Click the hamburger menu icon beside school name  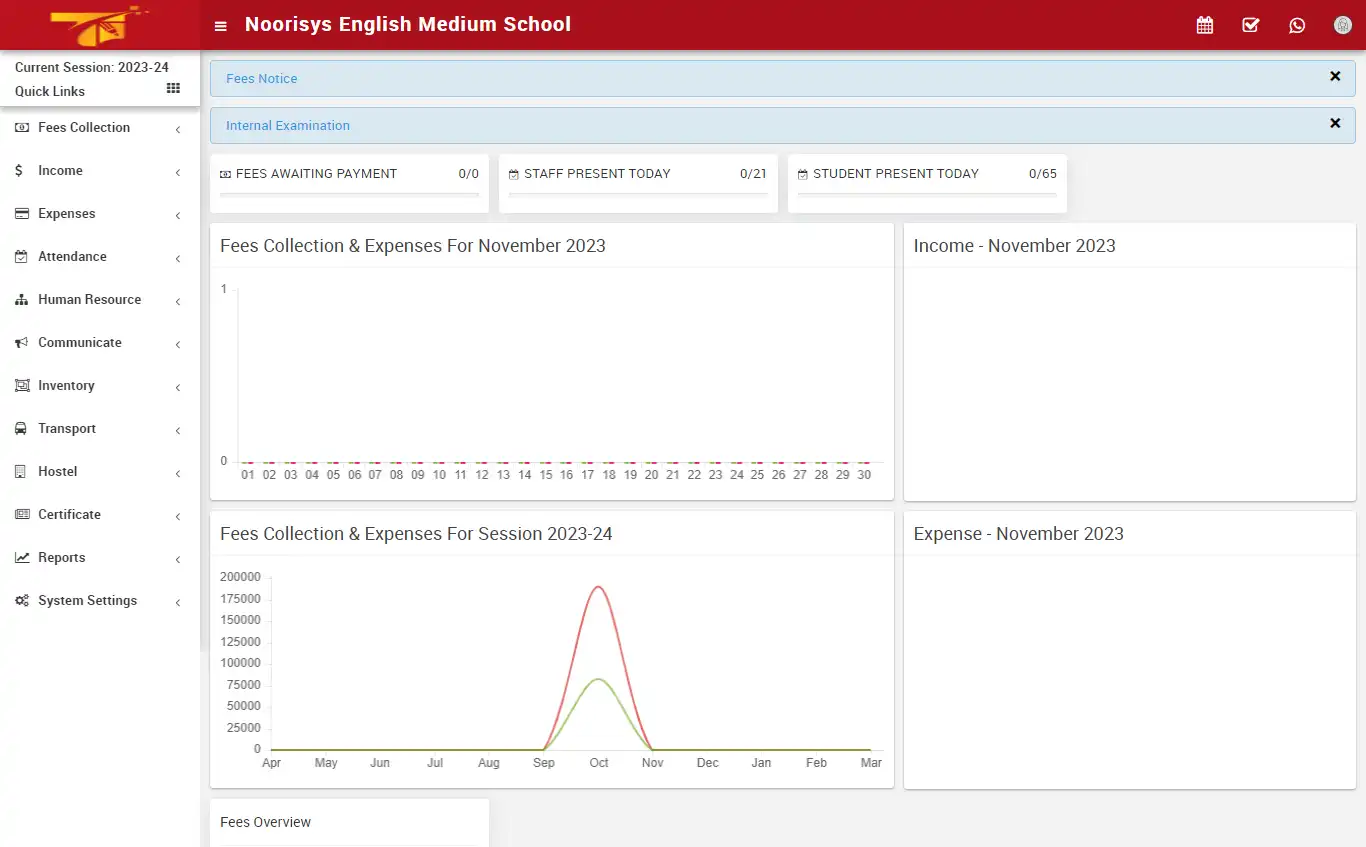(220, 25)
